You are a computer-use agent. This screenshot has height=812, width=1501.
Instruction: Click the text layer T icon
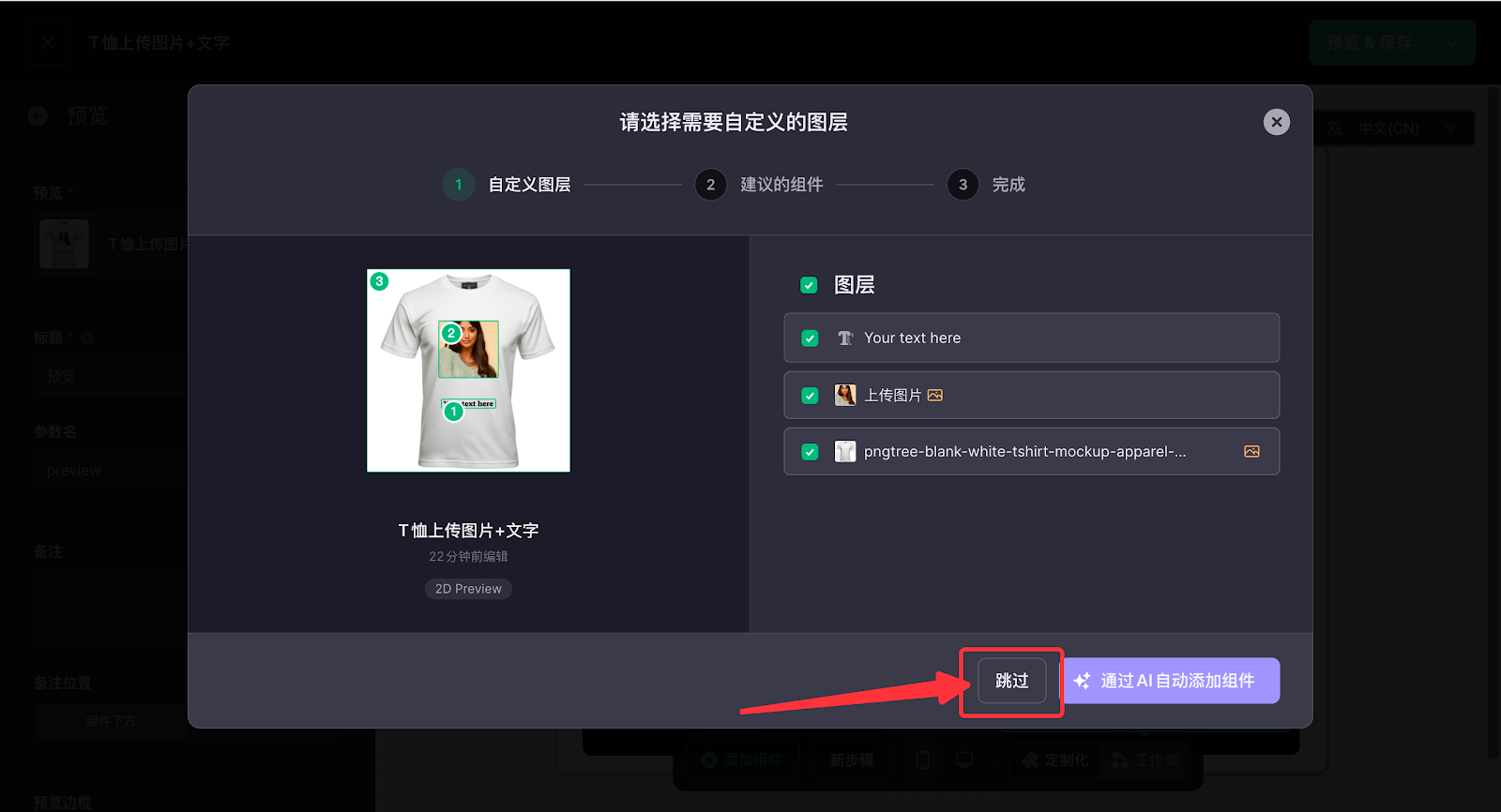[x=845, y=338]
